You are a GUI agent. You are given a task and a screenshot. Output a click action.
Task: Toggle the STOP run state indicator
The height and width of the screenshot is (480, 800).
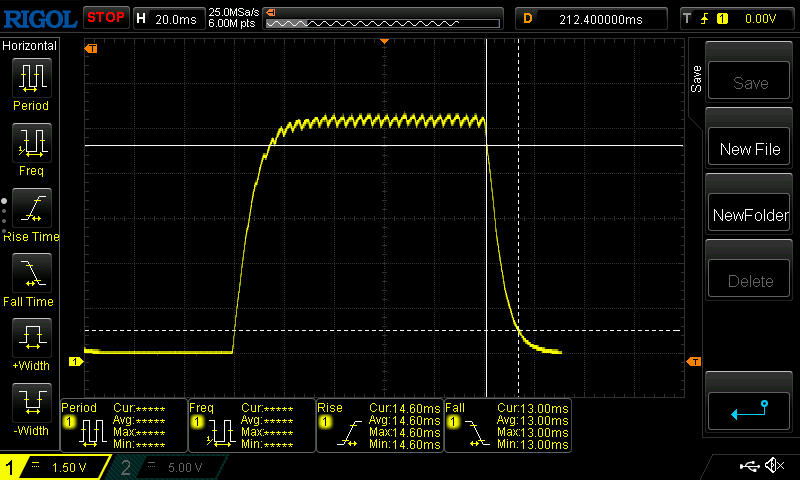105,17
